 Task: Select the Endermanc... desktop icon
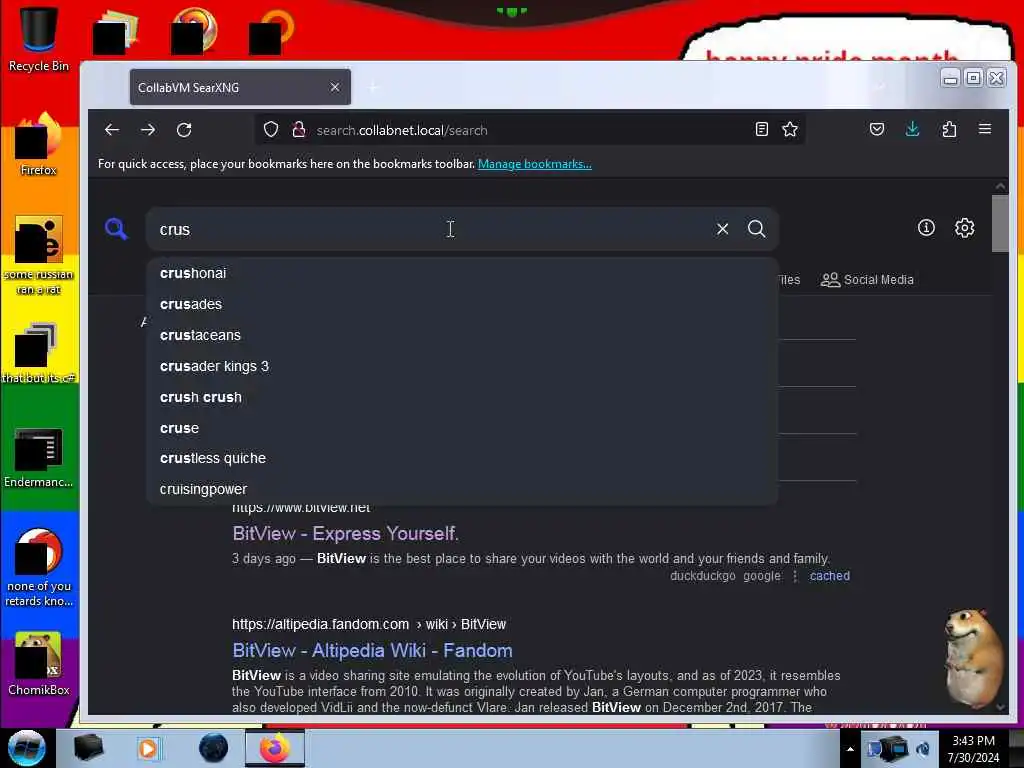39,458
